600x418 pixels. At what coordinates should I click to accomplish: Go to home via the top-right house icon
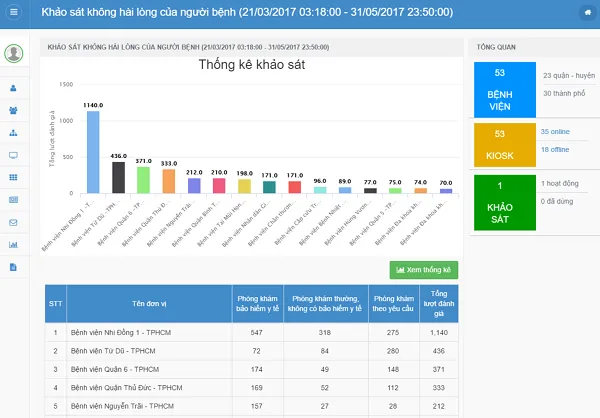pos(586,13)
